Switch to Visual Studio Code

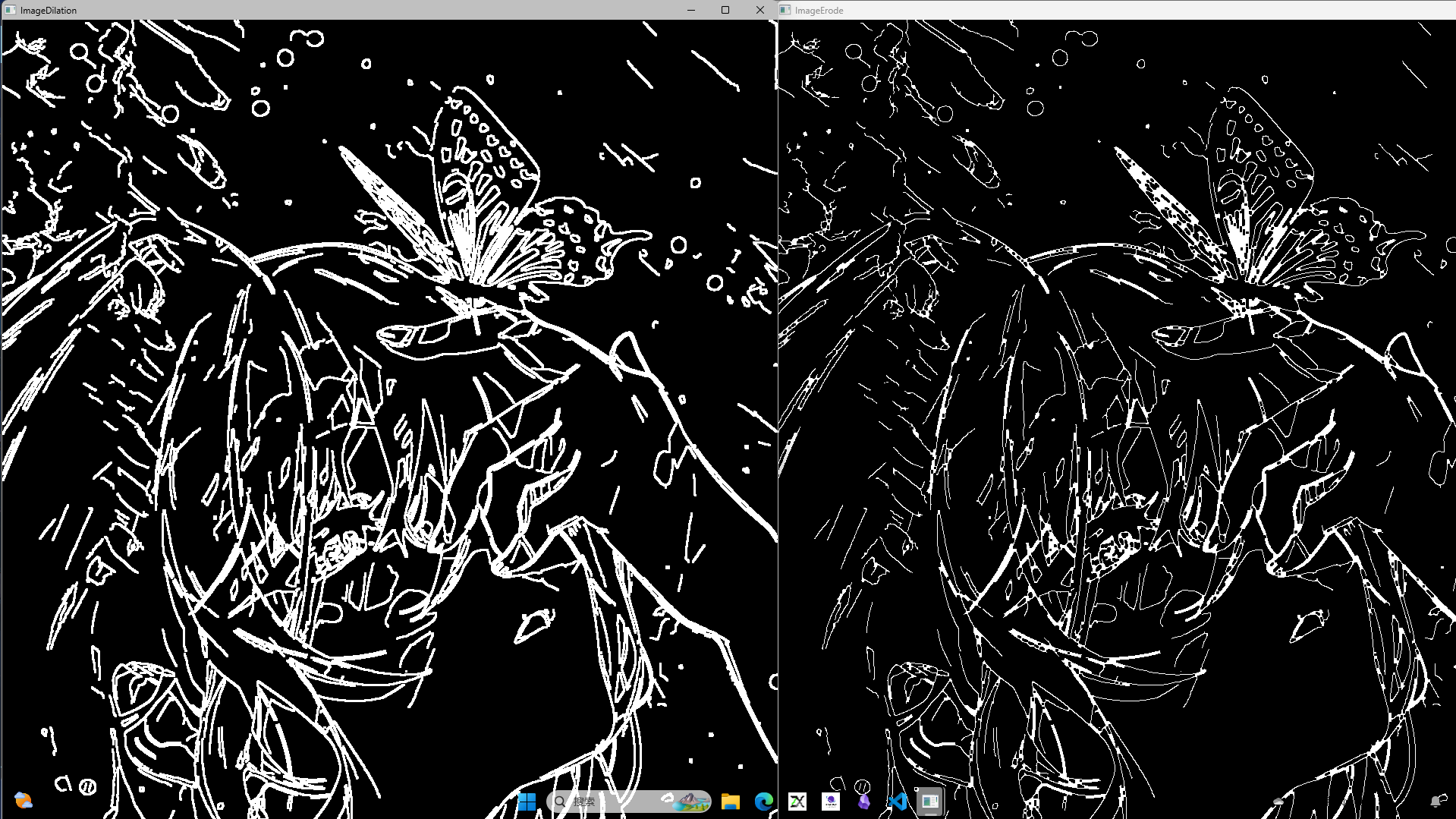897,802
